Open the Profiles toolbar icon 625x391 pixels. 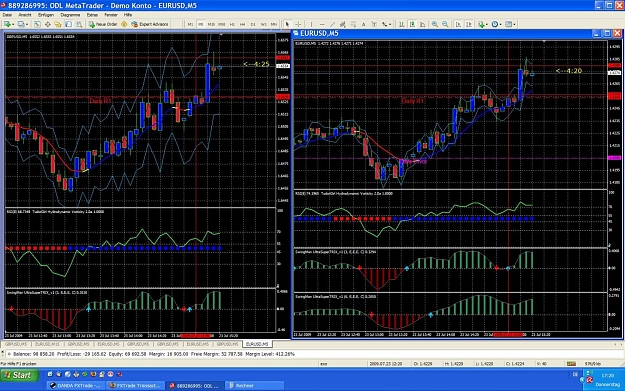(x=22, y=24)
